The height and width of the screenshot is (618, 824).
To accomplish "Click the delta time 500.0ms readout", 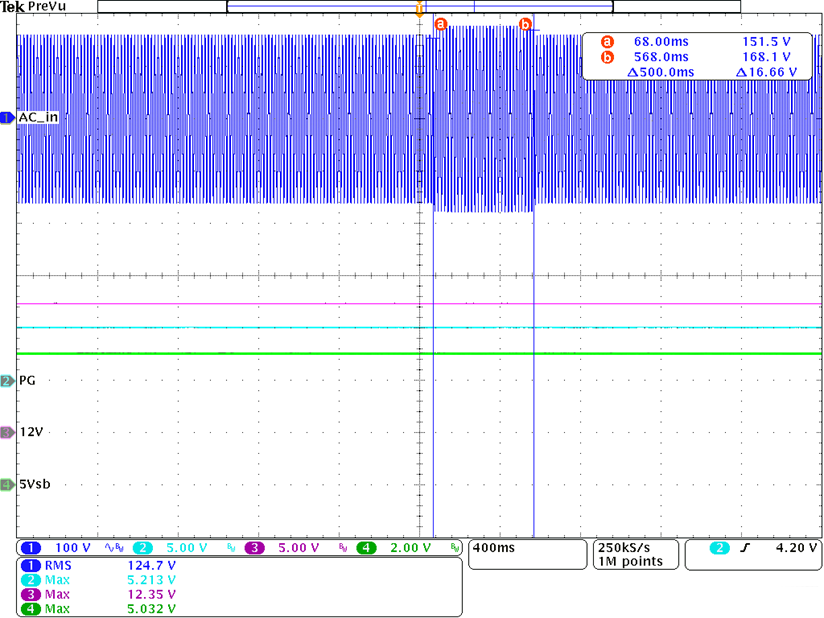I will click(x=661, y=72).
